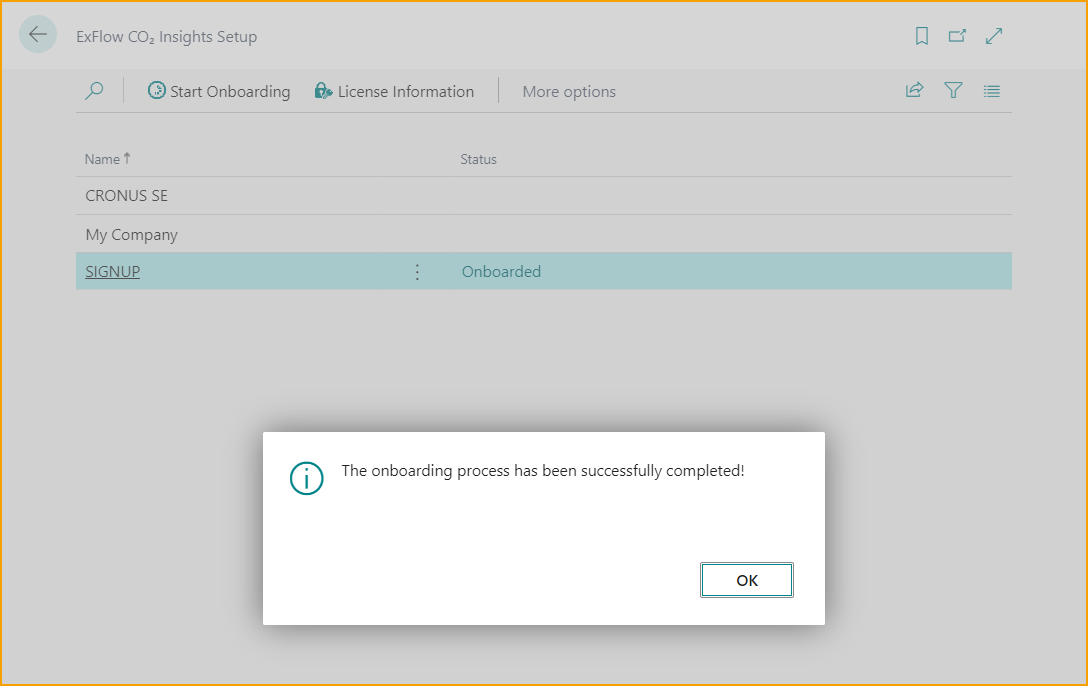Open License Information
Screen dimensions: 1088x686
click(x=394, y=91)
